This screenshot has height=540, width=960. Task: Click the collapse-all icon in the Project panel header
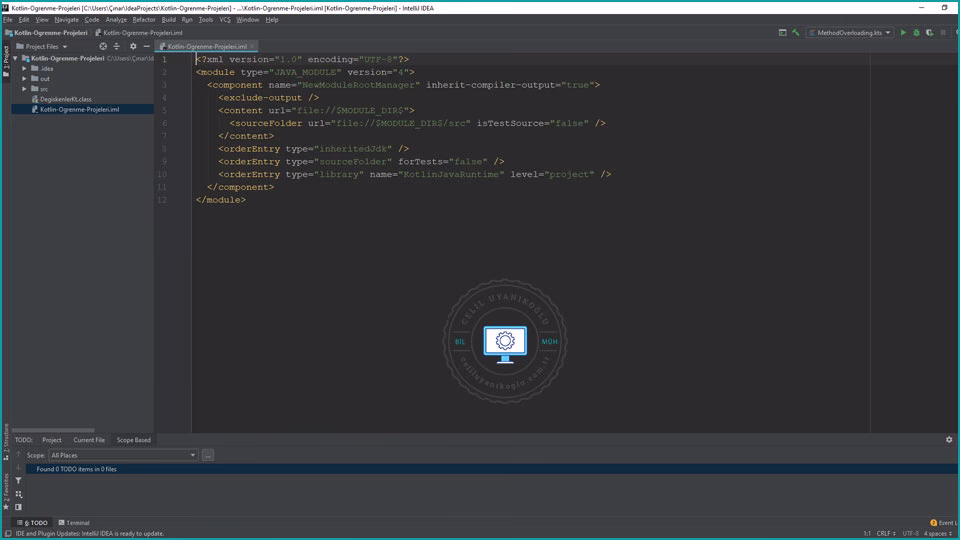116,47
